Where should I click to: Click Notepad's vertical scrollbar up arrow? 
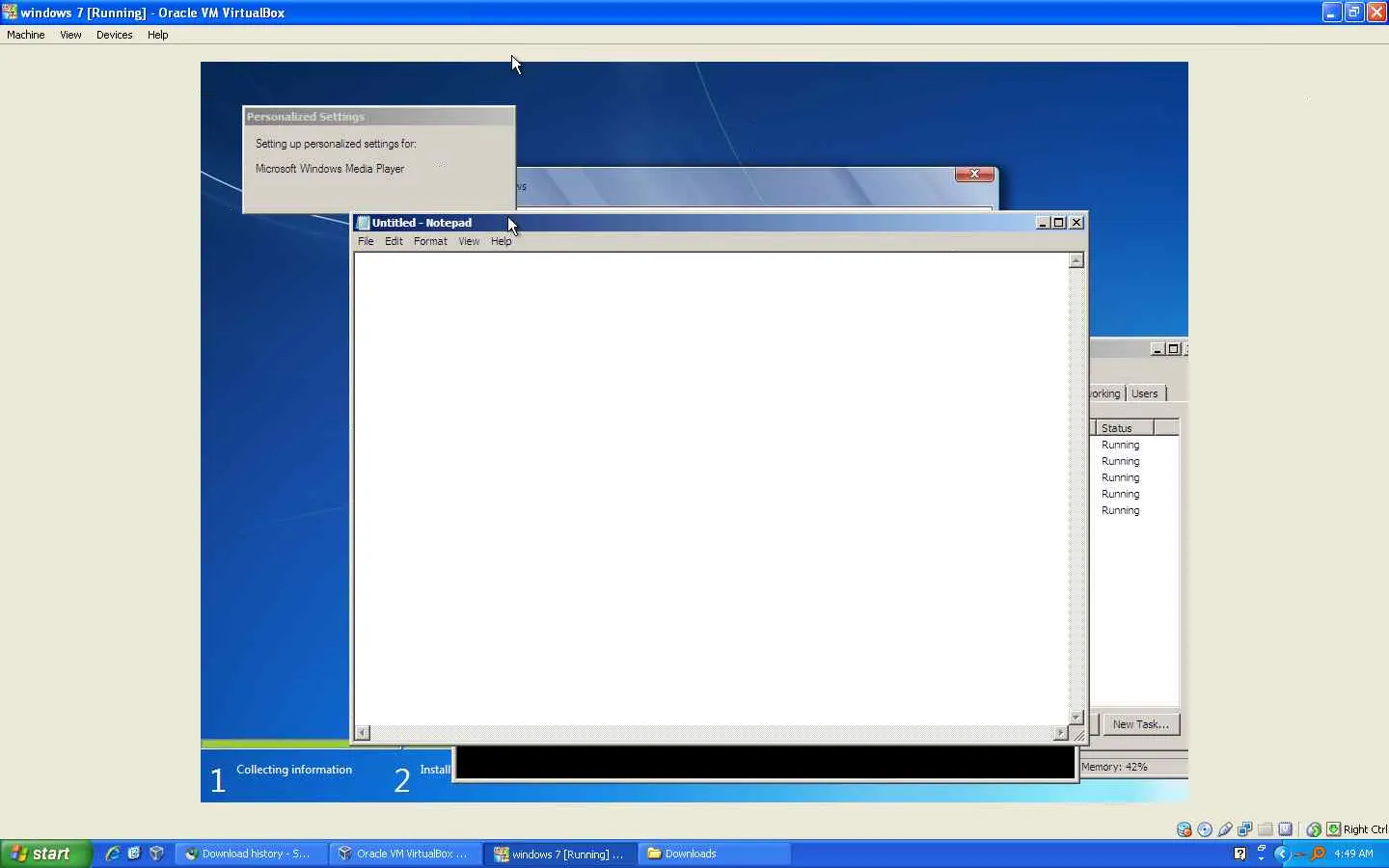coord(1076,260)
